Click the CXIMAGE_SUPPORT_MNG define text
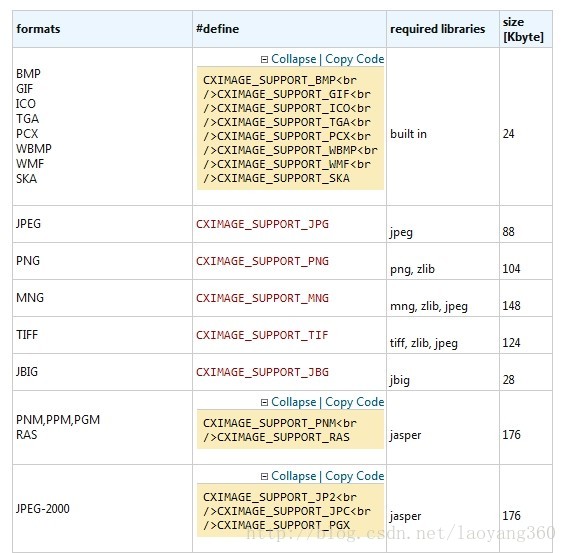The width and height of the screenshot is (567, 553). (x=262, y=298)
